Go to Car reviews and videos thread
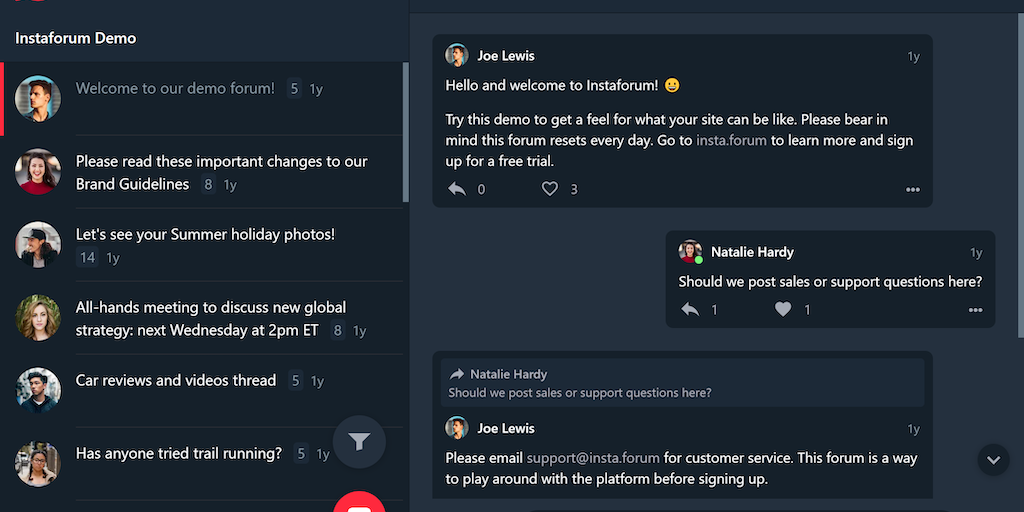This screenshot has height=512, width=1024. (176, 381)
